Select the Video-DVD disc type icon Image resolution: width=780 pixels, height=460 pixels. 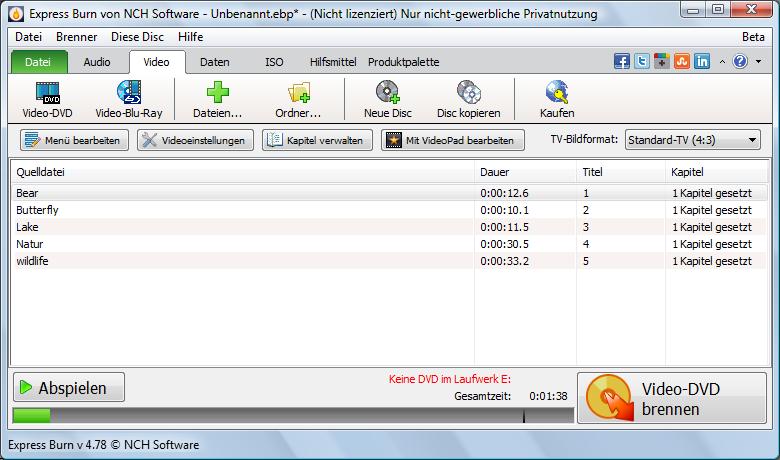(48, 99)
